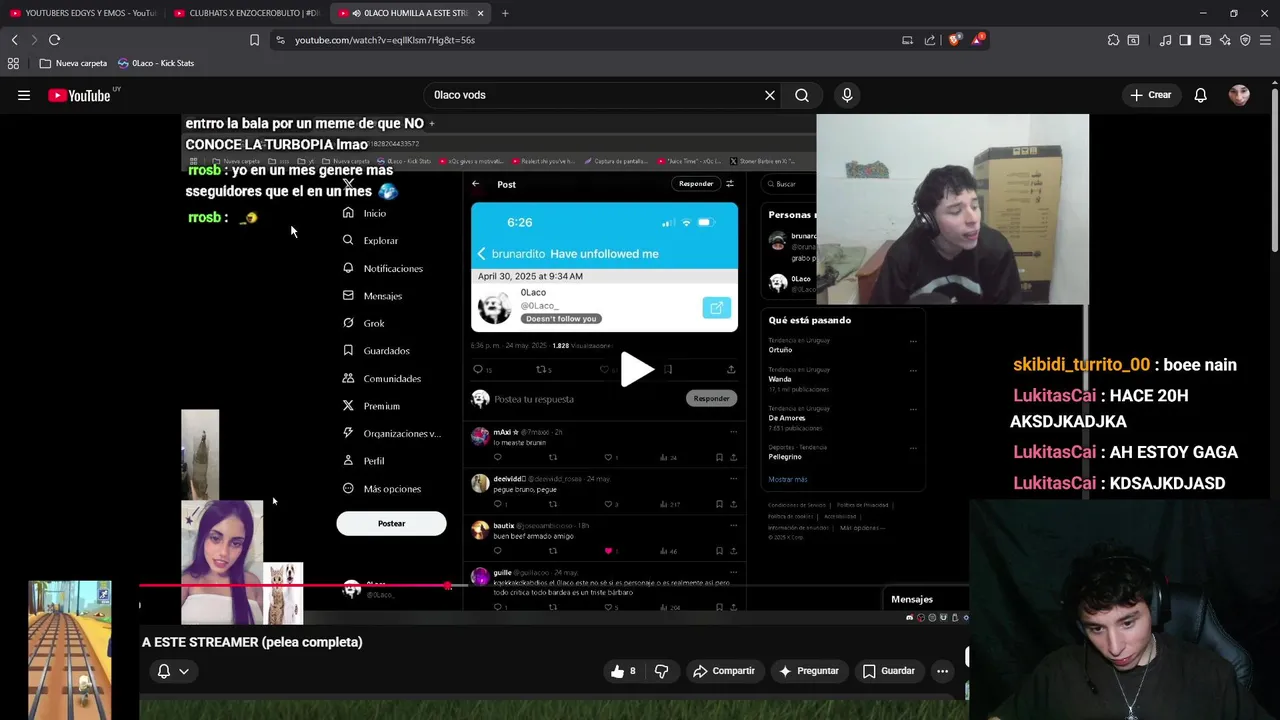
Task: Select the 0LACO HUMILLA A ESTE STR tab
Action: click(x=409, y=13)
